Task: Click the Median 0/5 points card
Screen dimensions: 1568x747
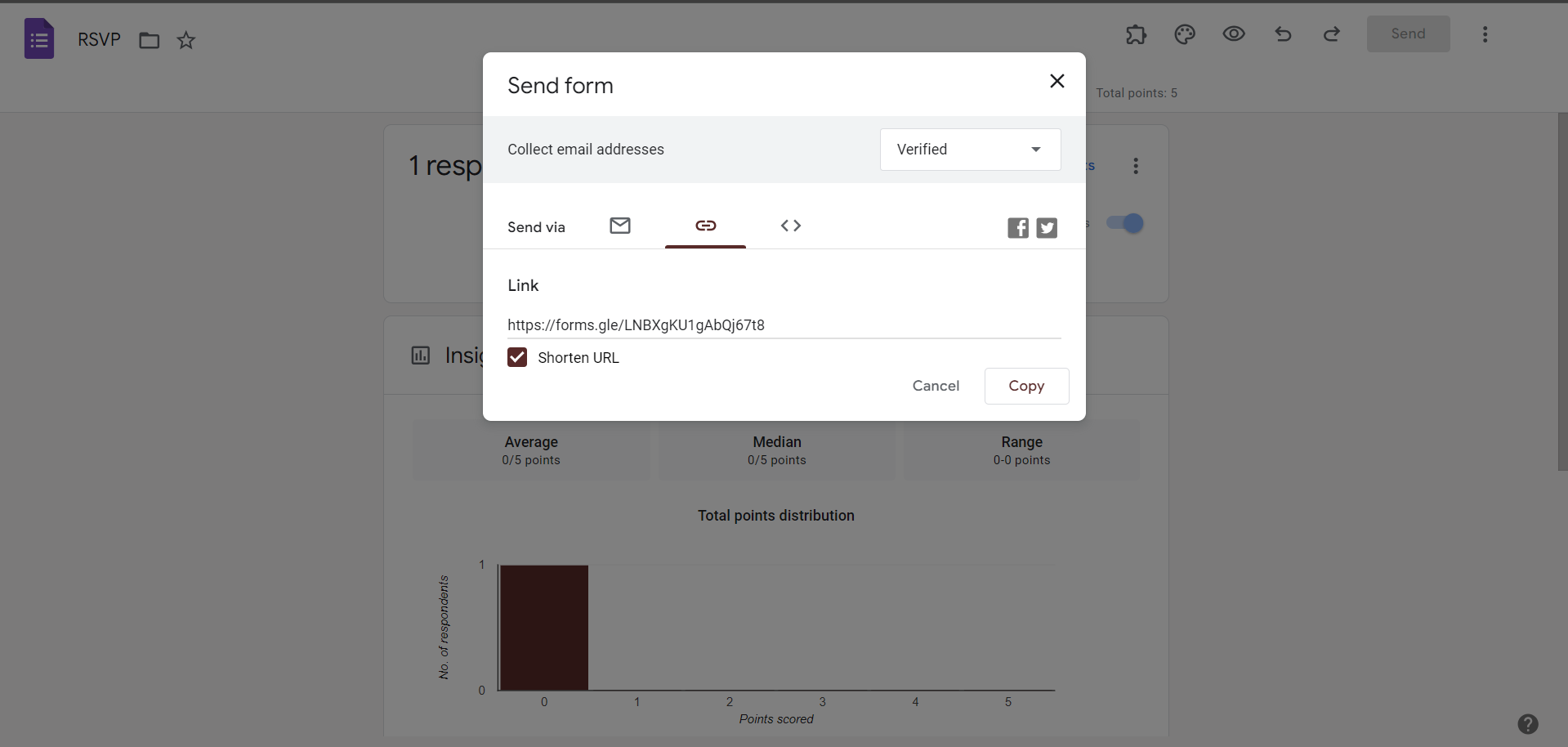Action: tap(777, 450)
